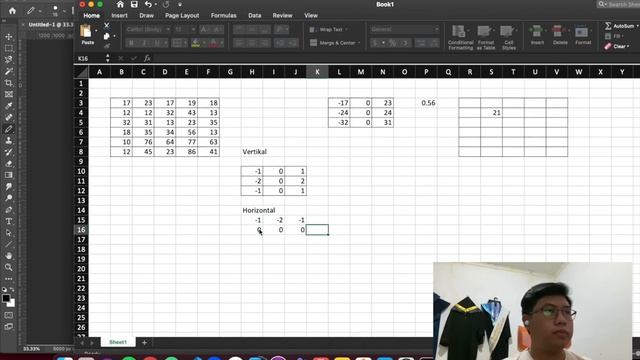
Task: Switch to the Review tab
Action: point(282,16)
